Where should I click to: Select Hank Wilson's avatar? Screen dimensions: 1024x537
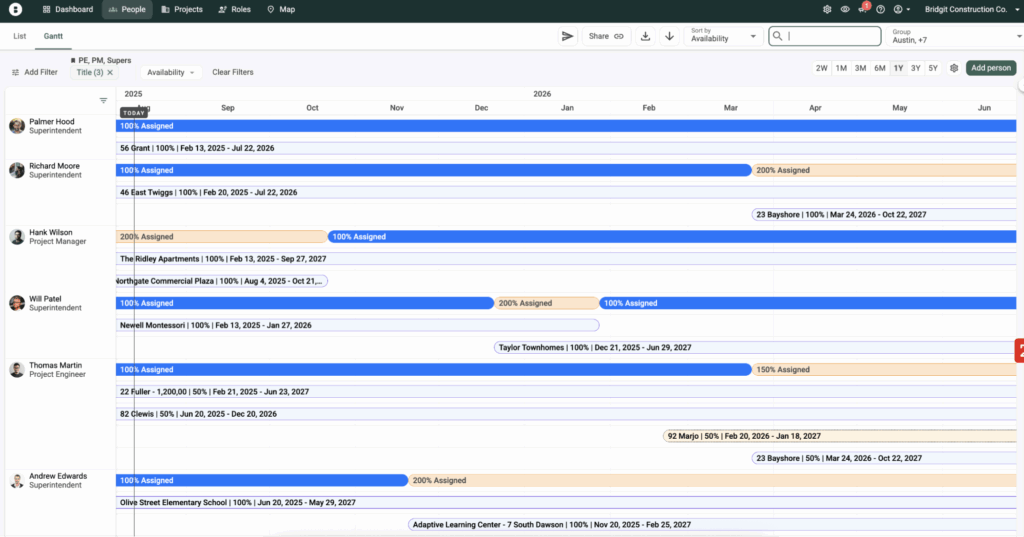[17, 236]
